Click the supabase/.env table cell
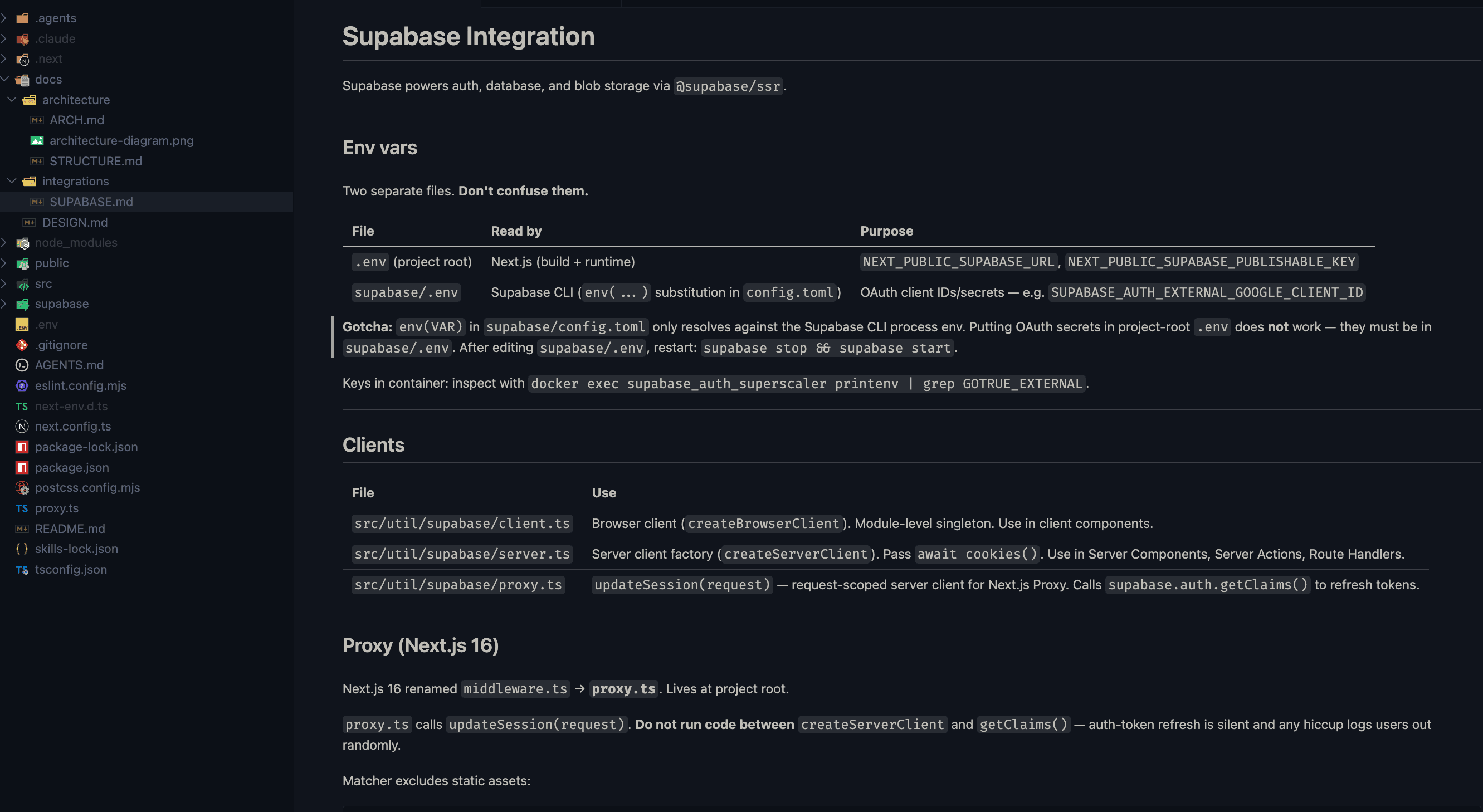Screen dimensions: 1483x812 (406, 292)
